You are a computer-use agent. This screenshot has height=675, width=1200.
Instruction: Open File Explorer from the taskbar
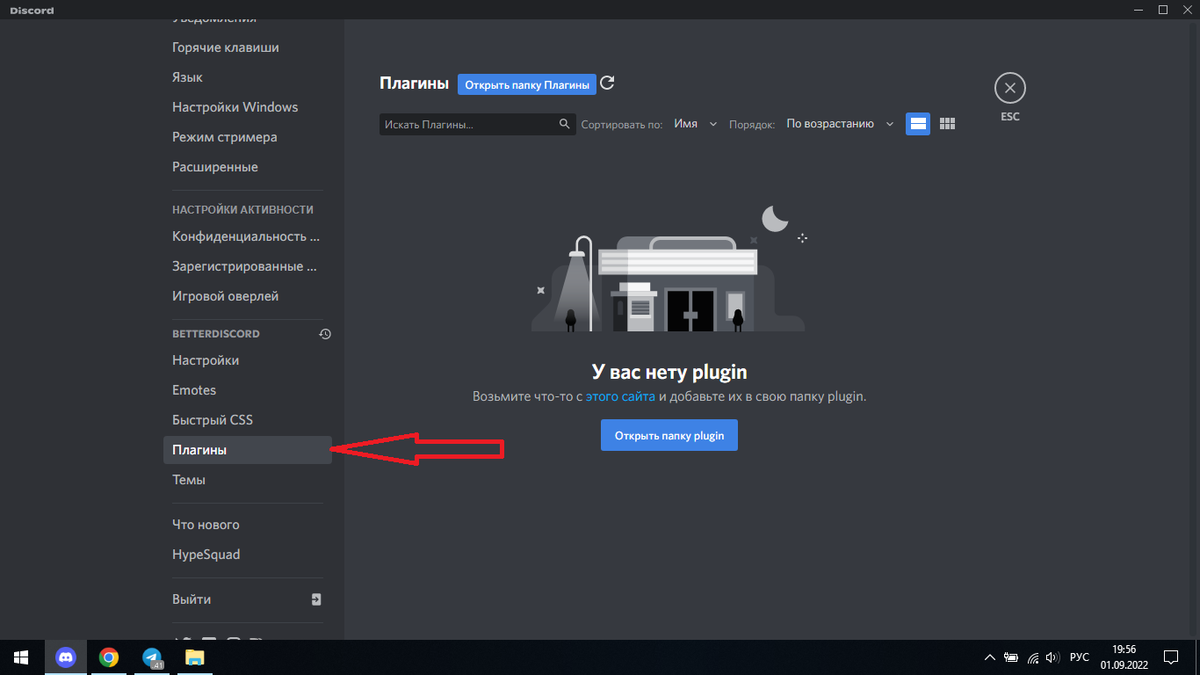point(195,657)
